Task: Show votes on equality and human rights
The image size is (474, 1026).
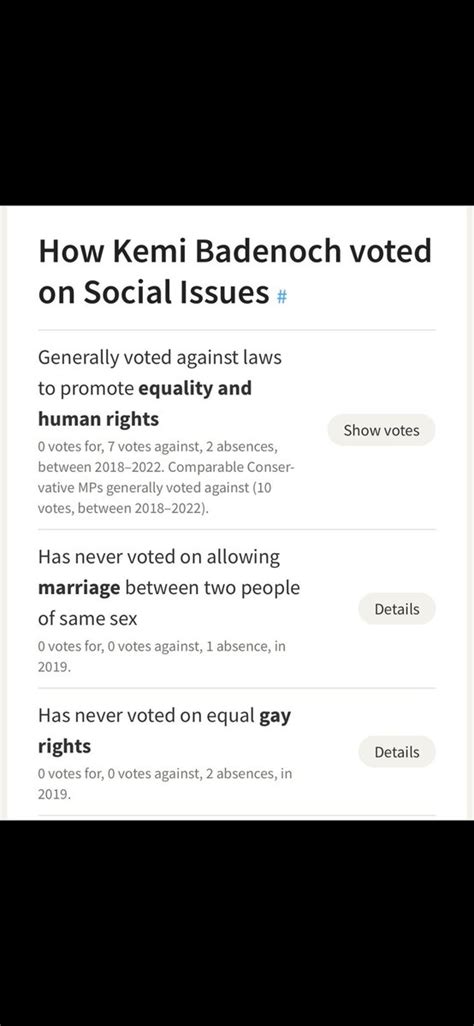Action: pos(381,430)
